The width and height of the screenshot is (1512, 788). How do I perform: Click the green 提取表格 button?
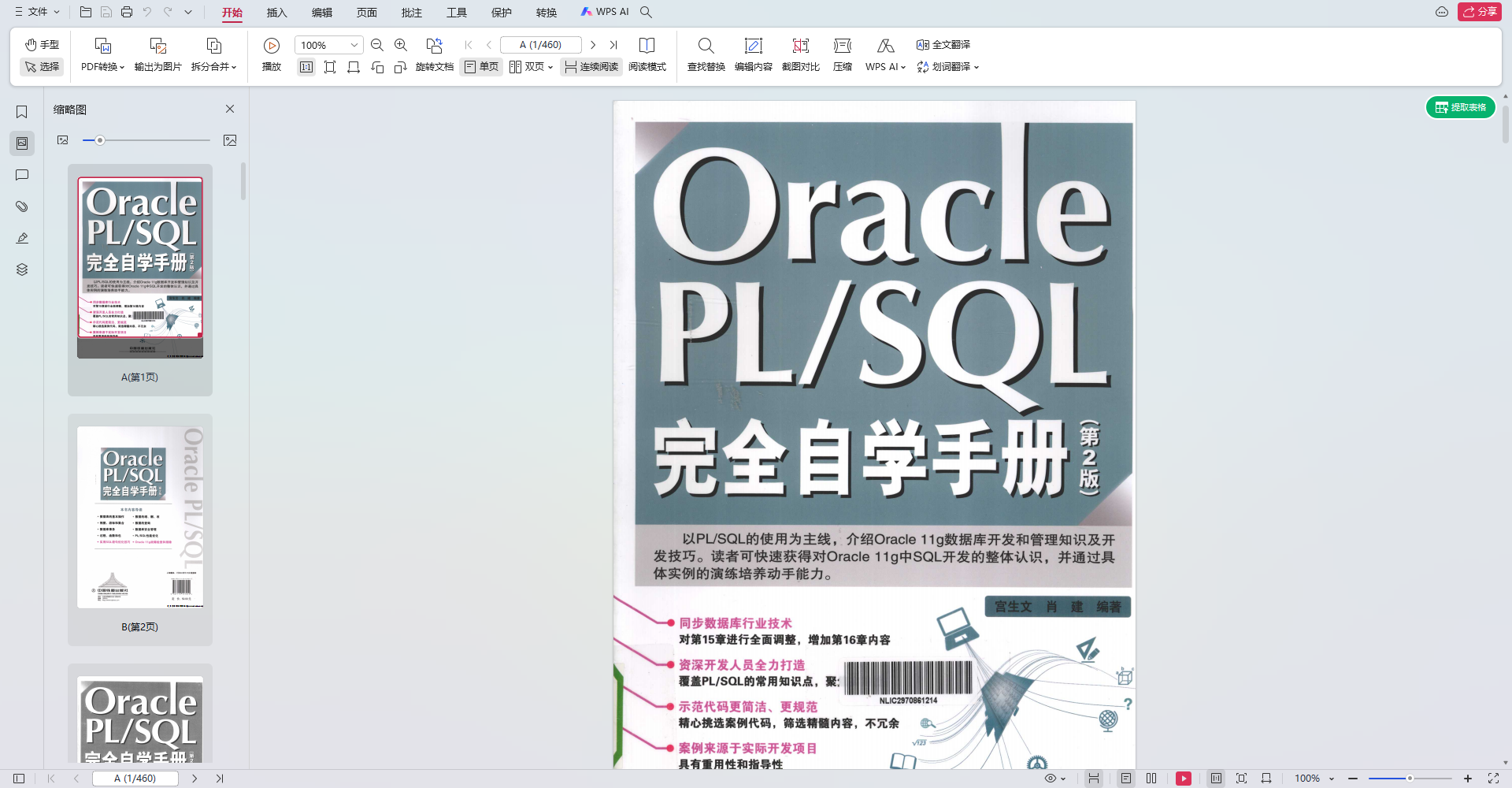(x=1461, y=107)
